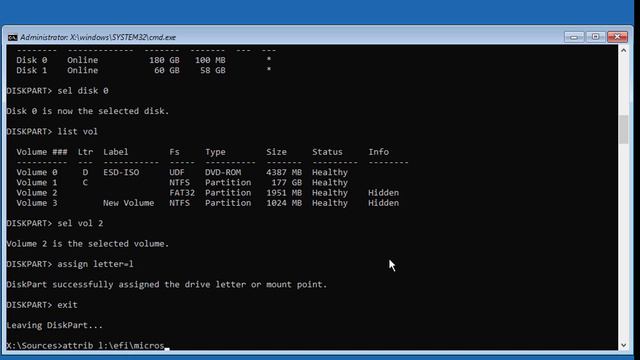Screen dimensions: 640x360
Task: Click the 'Disk 1' row label
Action: [32, 70]
